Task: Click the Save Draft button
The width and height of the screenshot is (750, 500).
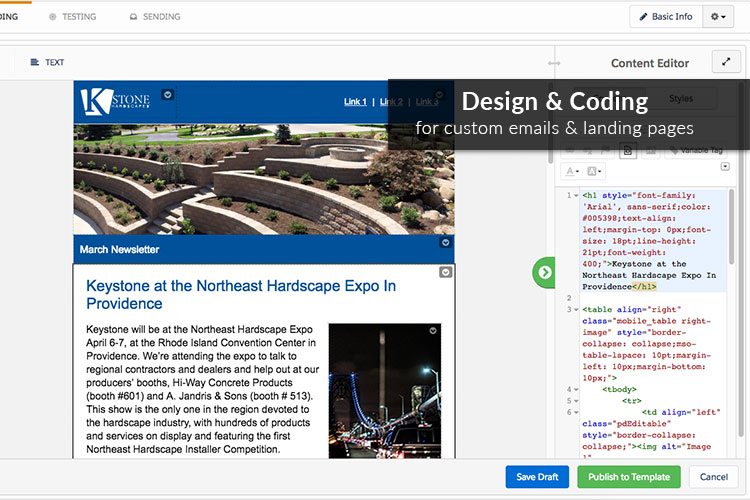Action: (x=537, y=477)
